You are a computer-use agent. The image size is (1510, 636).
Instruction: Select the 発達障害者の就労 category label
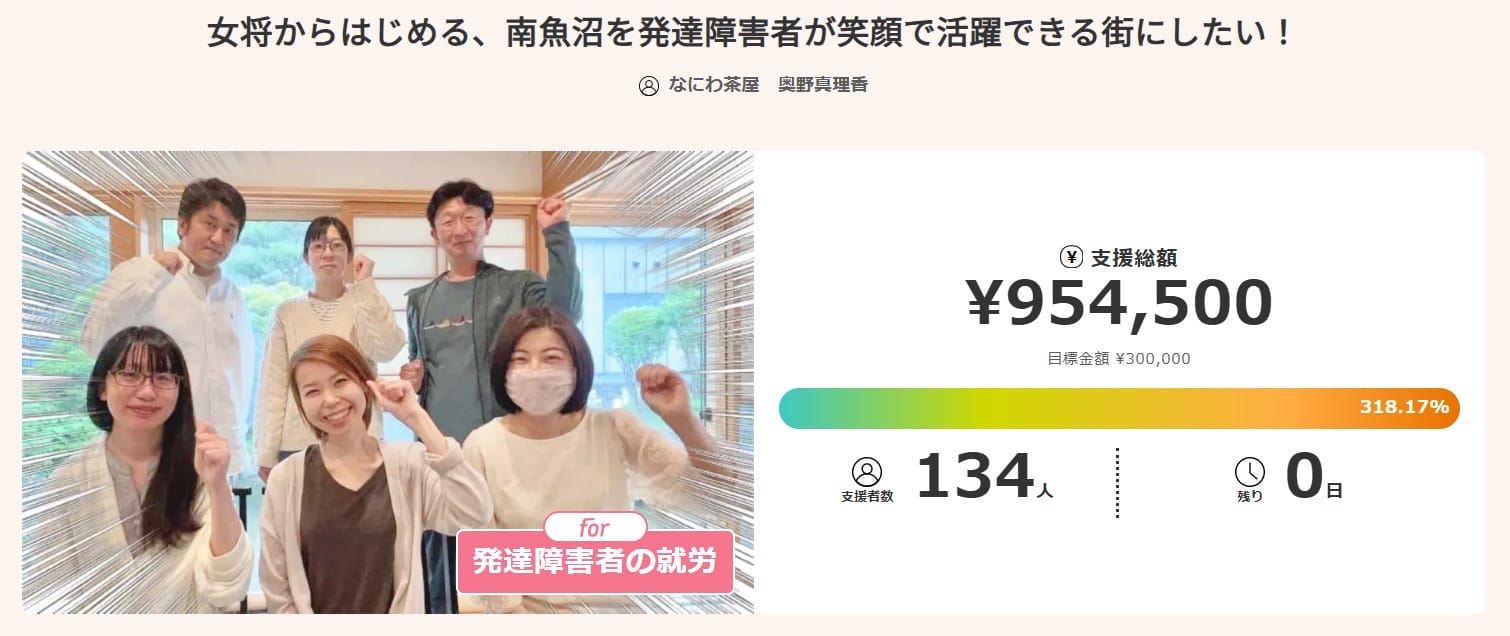click(x=595, y=562)
